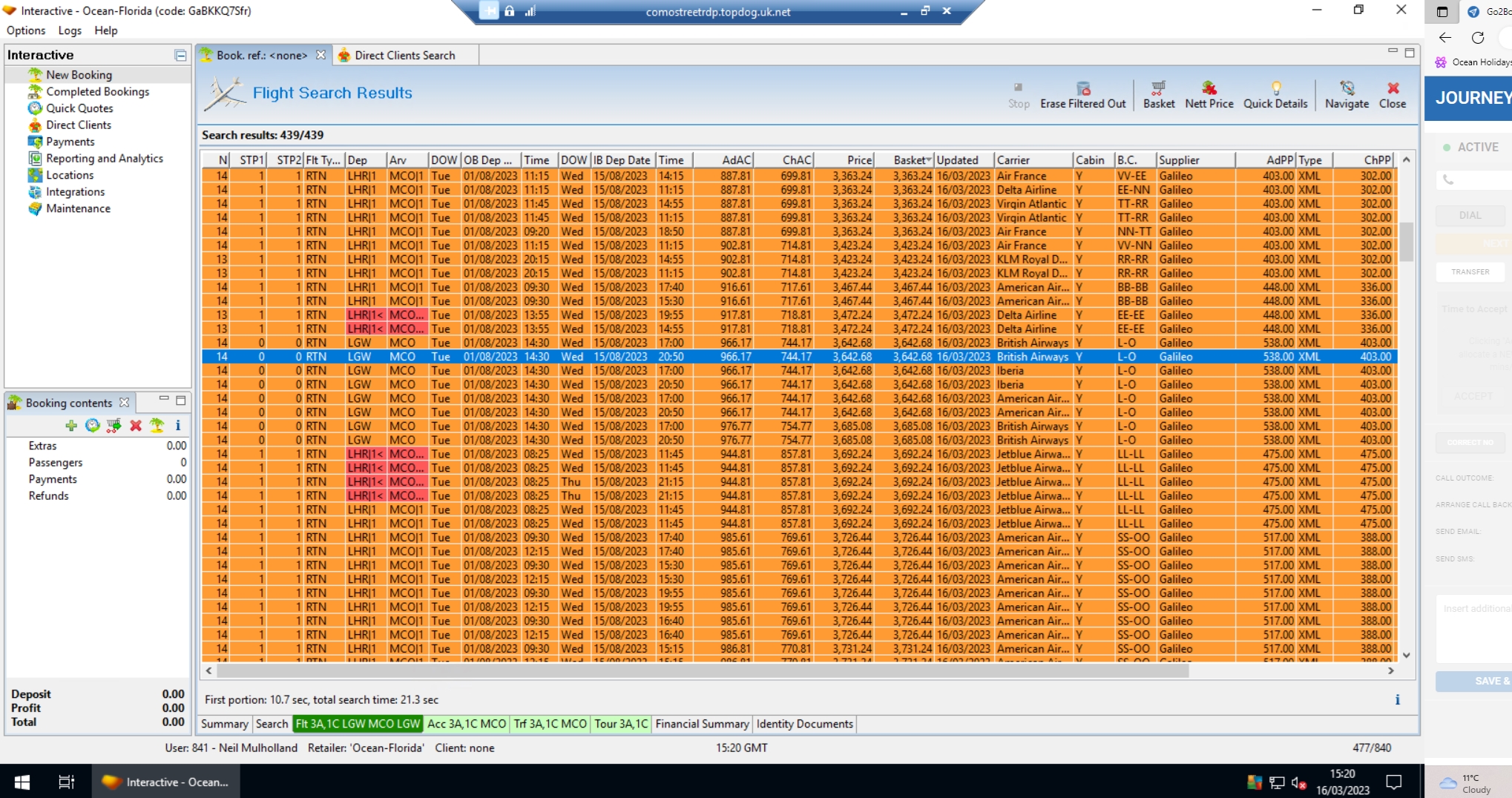
Task: Click the Nett Price icon
Action: coord(1209,94)
